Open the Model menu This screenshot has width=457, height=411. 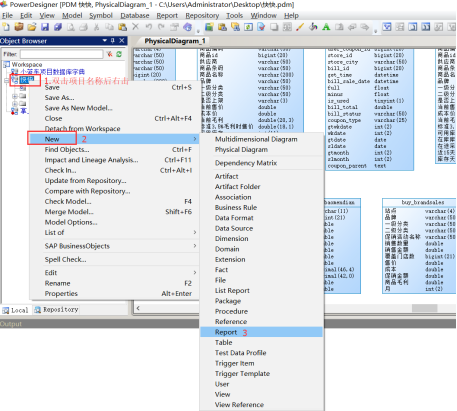tap(72, 16)
